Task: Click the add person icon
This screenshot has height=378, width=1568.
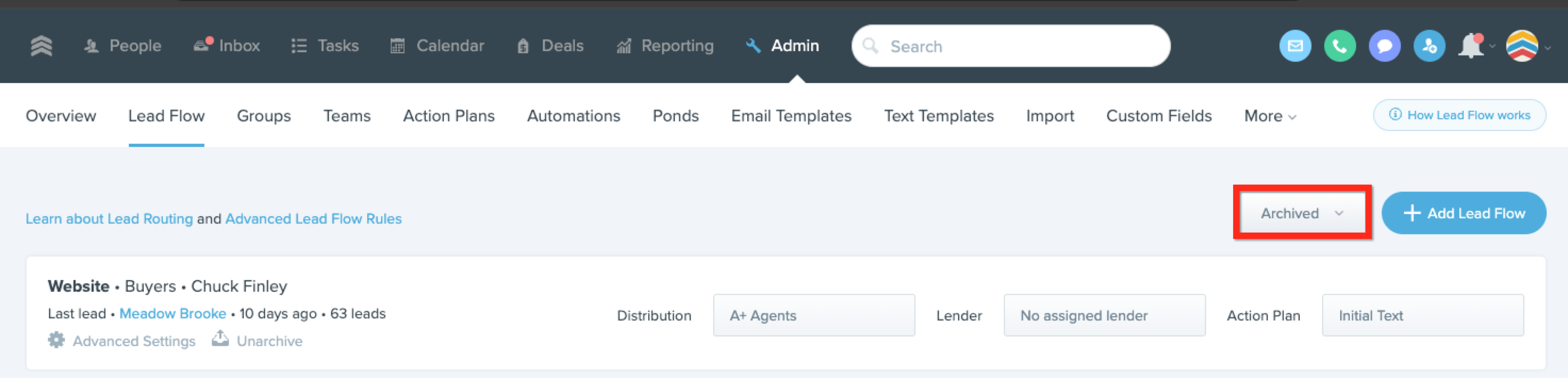Action: [x=1429, y=46]
